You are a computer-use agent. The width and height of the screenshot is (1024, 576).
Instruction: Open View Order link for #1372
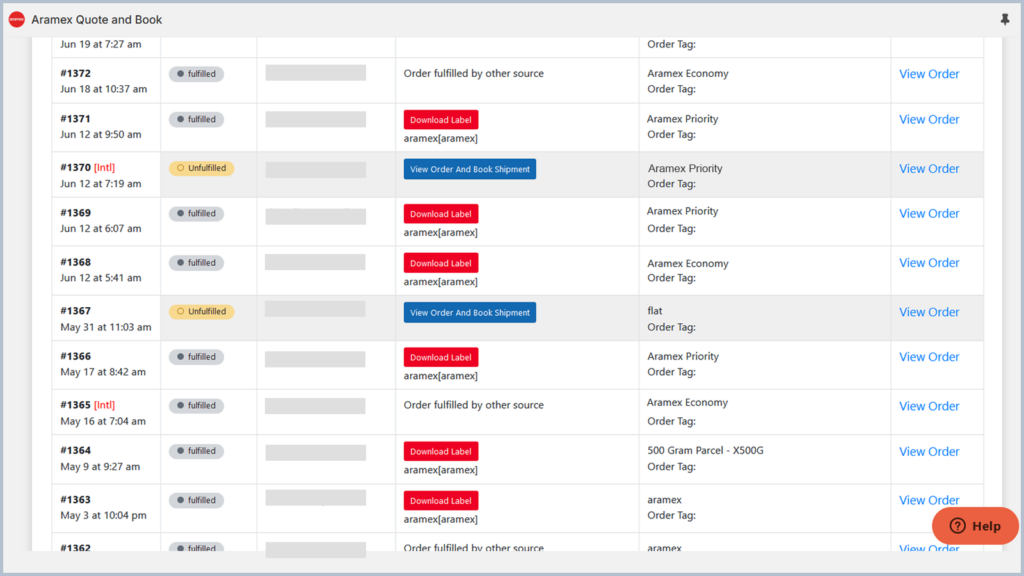929,74
